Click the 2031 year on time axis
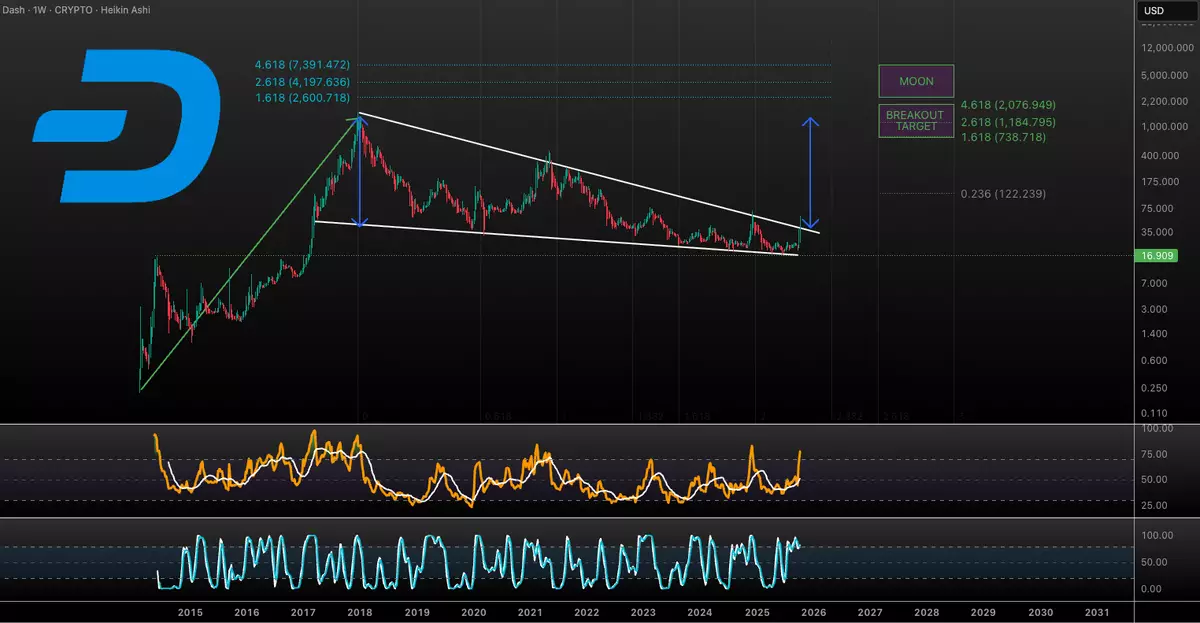1200x623 pixels. pyautogui.click(x=1096, y=612)
